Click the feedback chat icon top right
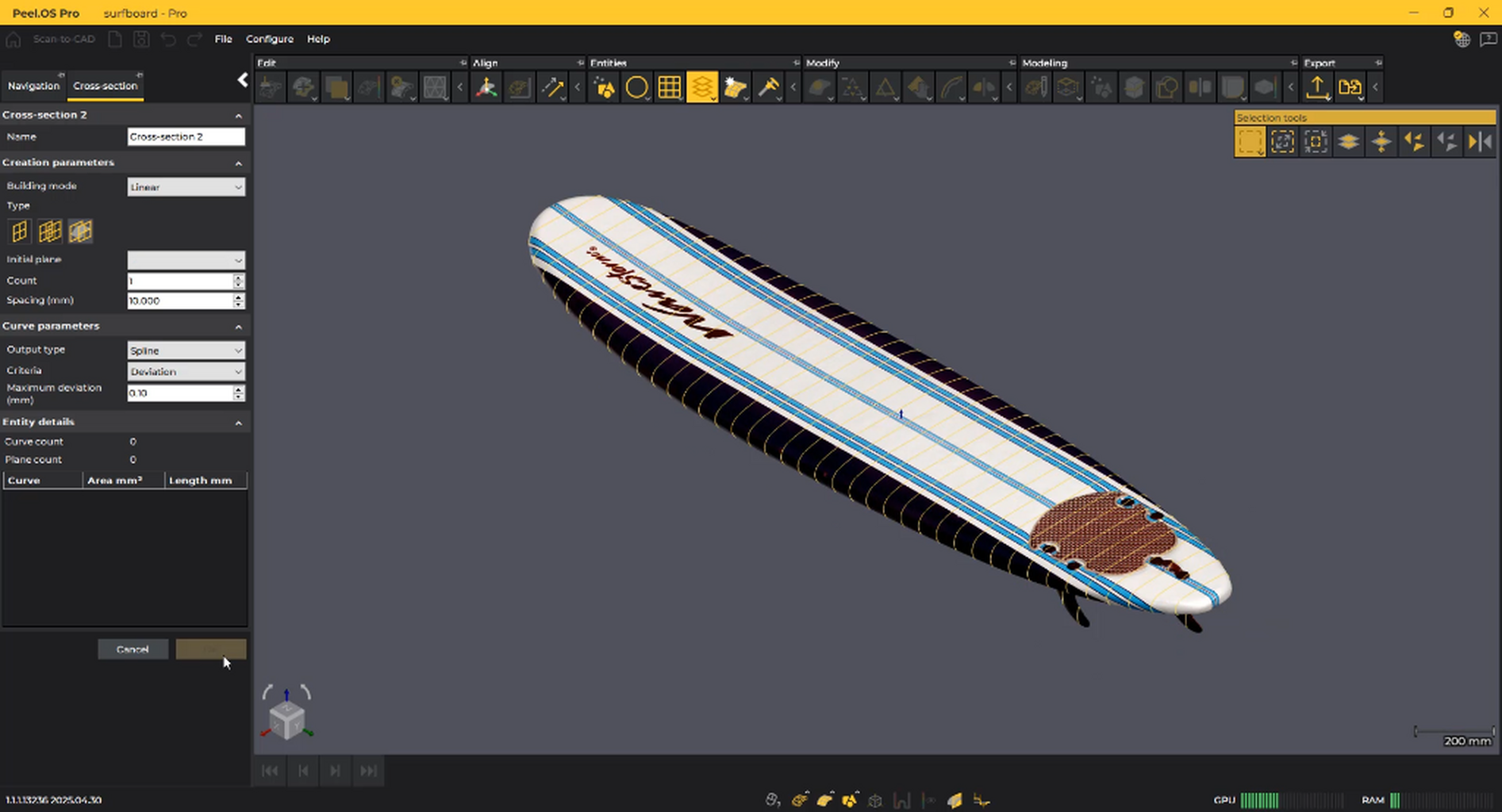The image size is (1502, 812). (x=1488, y=39)
